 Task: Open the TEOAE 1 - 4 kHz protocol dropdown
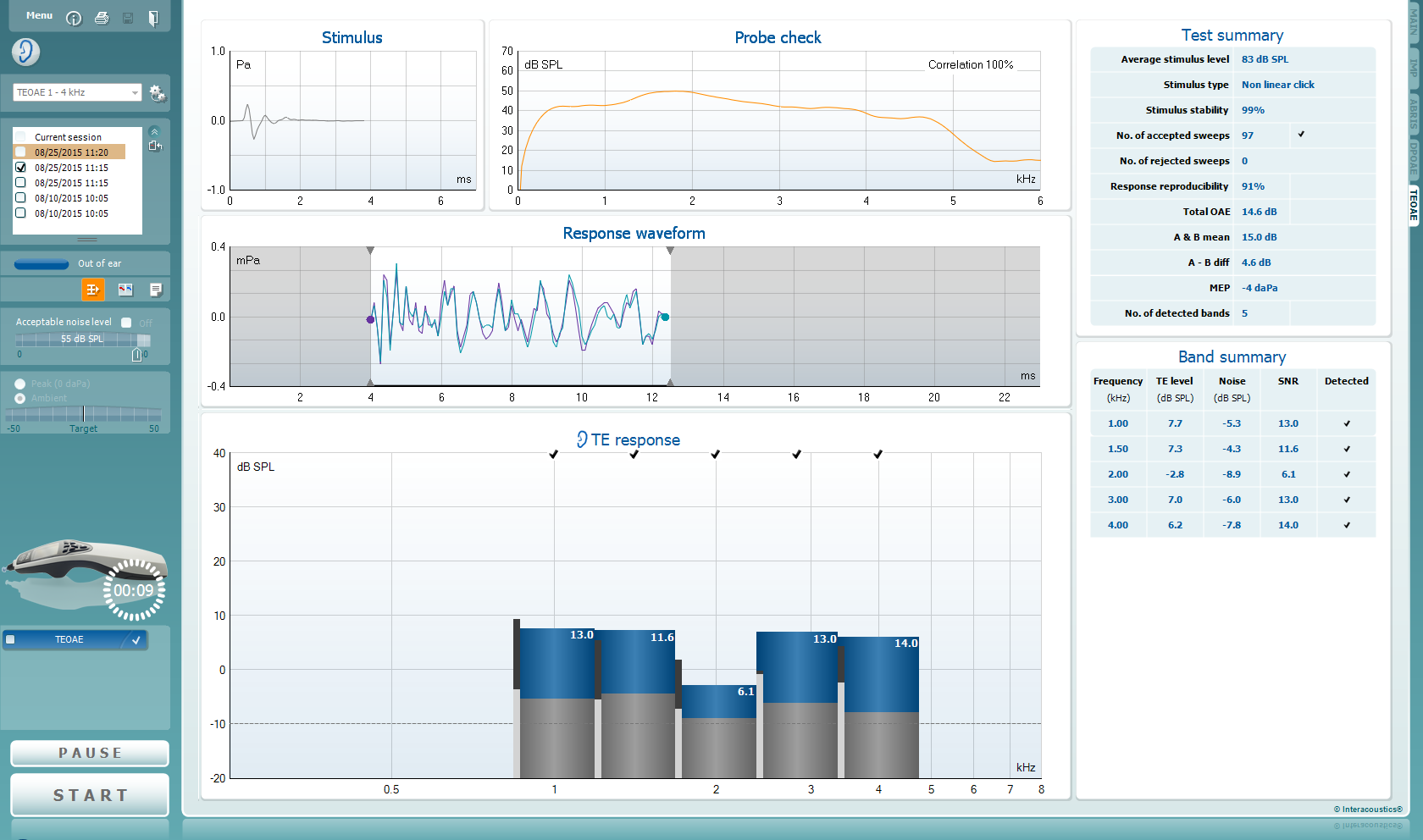point(77,92)
